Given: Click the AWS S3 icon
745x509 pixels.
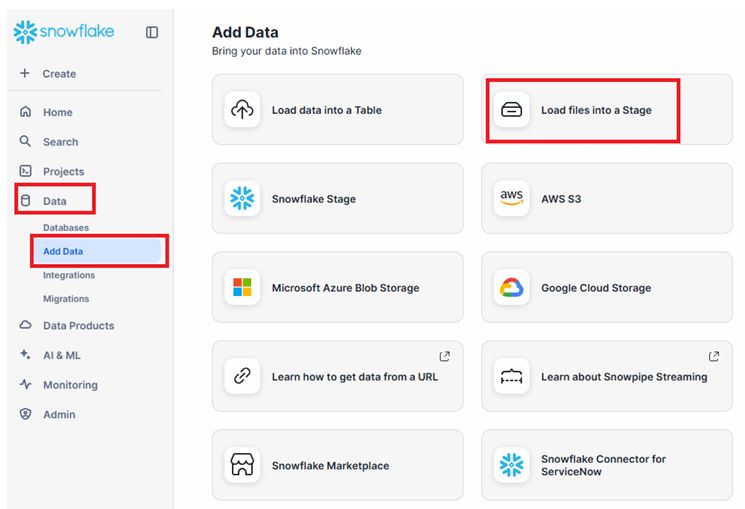Looking at the screenshot, I should coord(512,199).
